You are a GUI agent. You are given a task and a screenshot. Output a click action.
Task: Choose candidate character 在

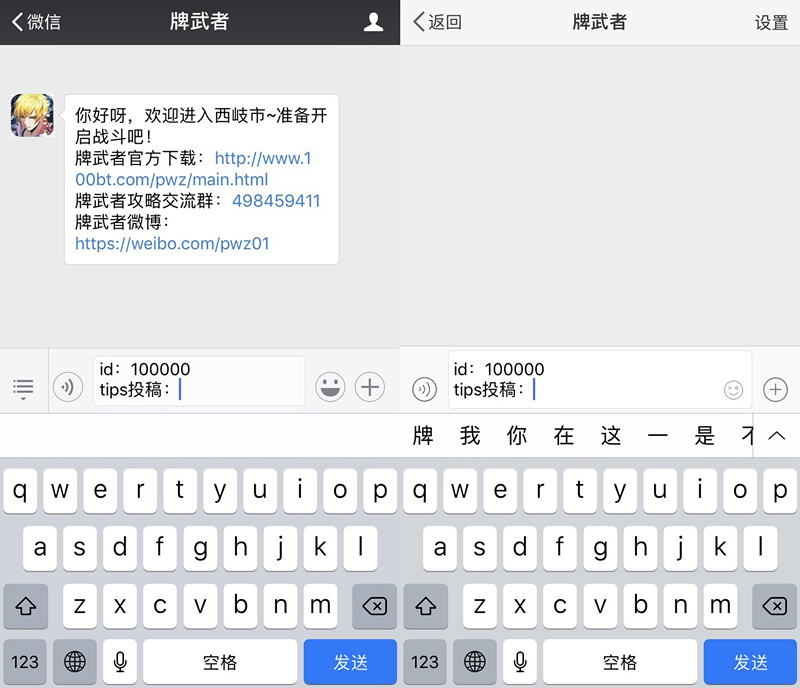[564, 436]
